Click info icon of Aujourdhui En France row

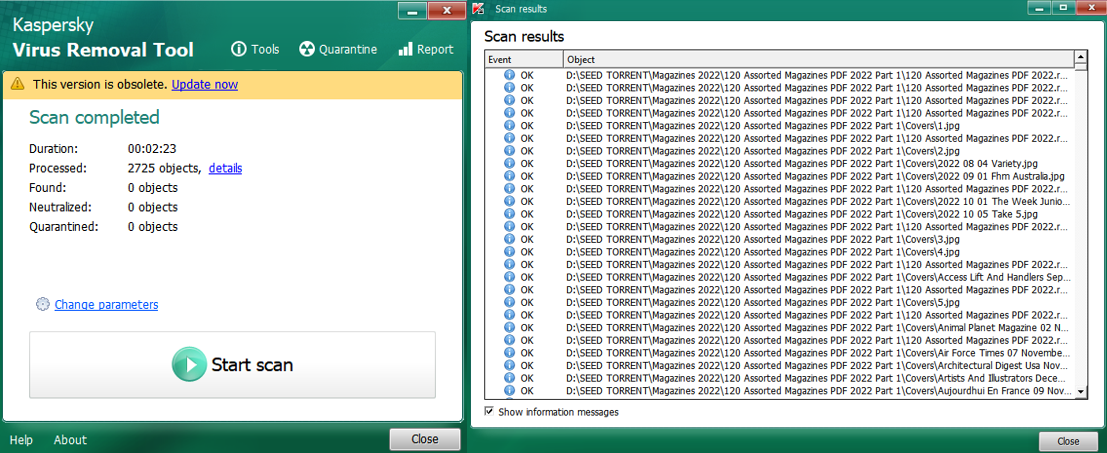pos(509,391)
